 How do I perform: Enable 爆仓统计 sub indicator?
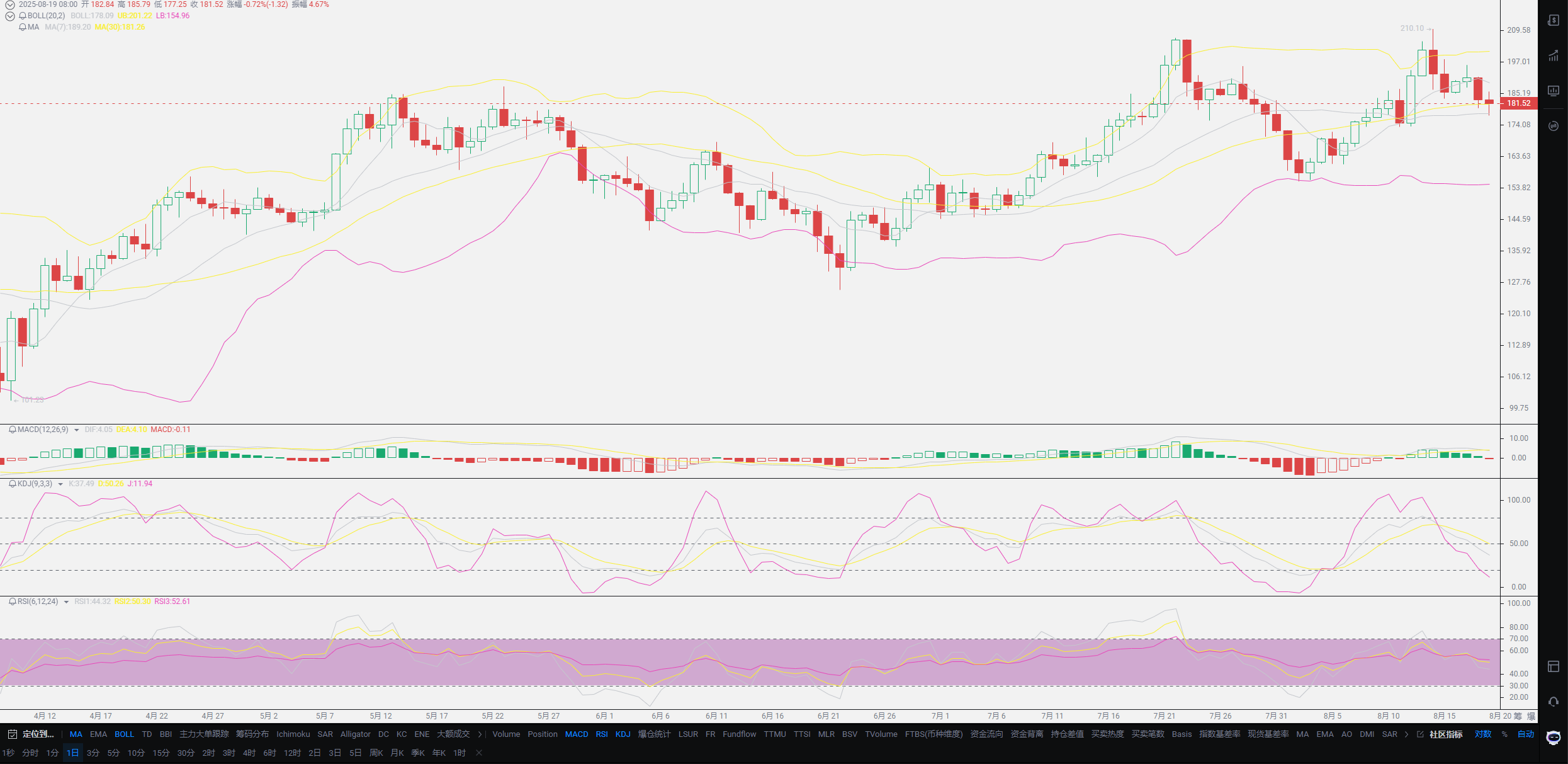[x=655, y=734]
